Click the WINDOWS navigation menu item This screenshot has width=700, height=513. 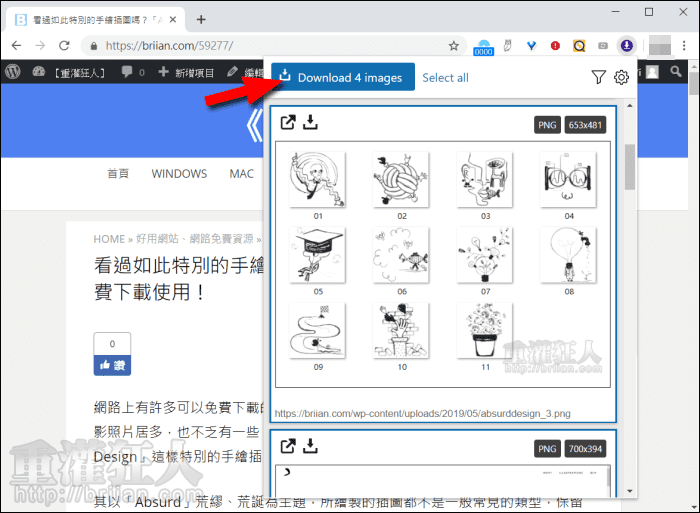[179, 173]
